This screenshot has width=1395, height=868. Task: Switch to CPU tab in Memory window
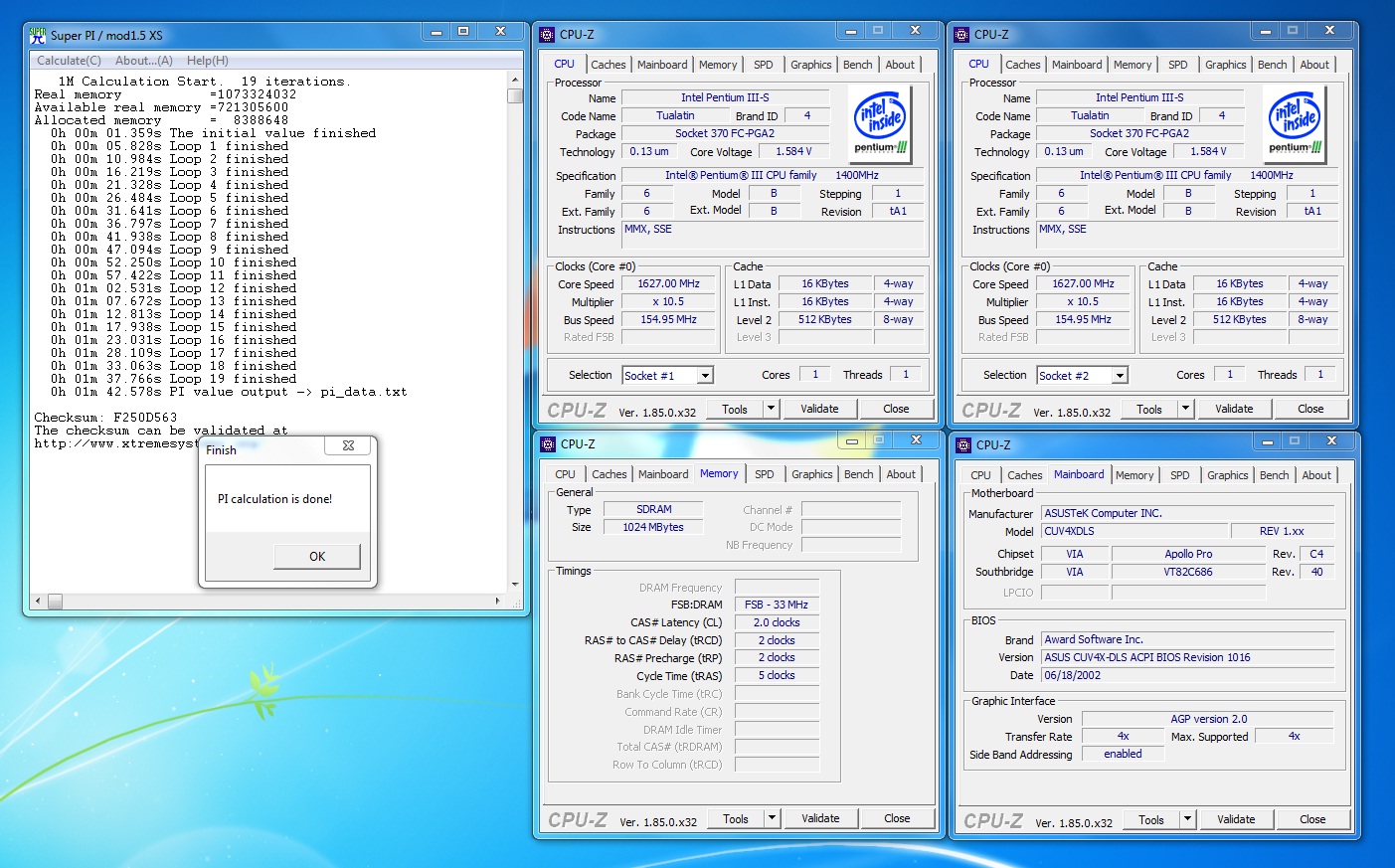tap(566, 474)
